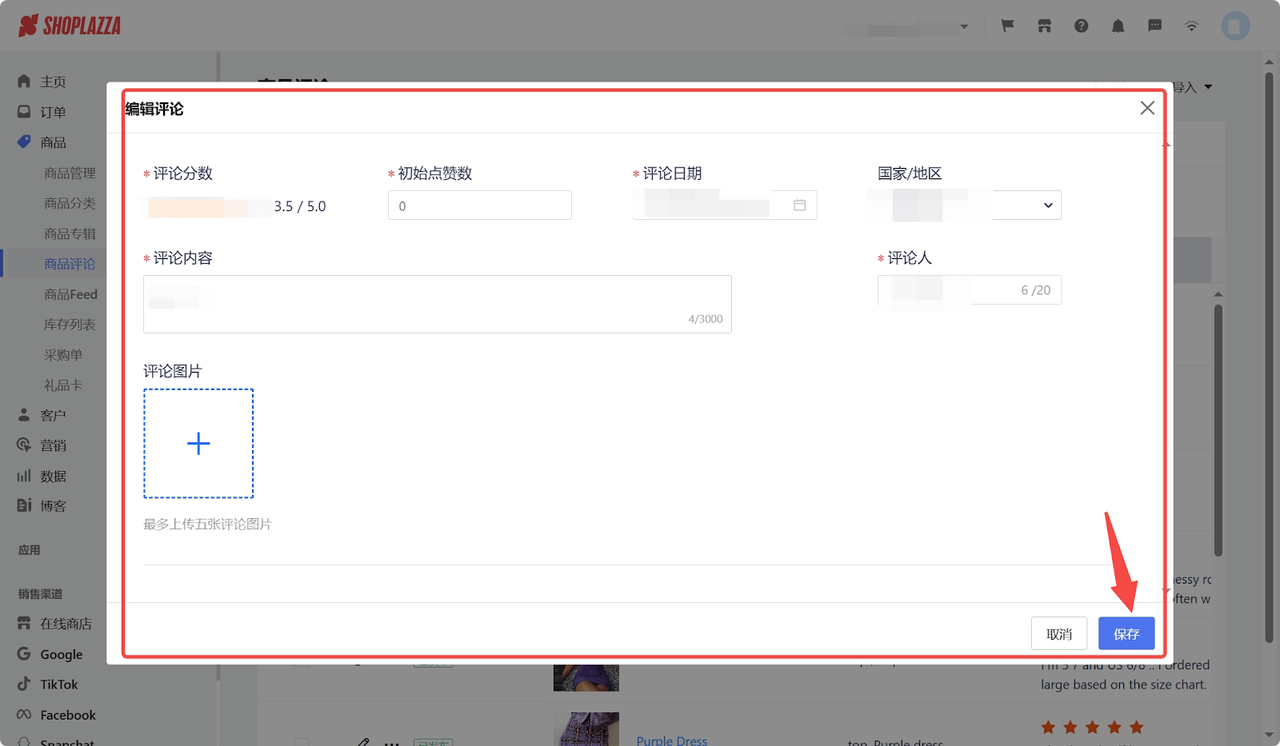Open the Purple Dress product link
Viewport: 1280px width, 746px height.
tap(671, 740)
